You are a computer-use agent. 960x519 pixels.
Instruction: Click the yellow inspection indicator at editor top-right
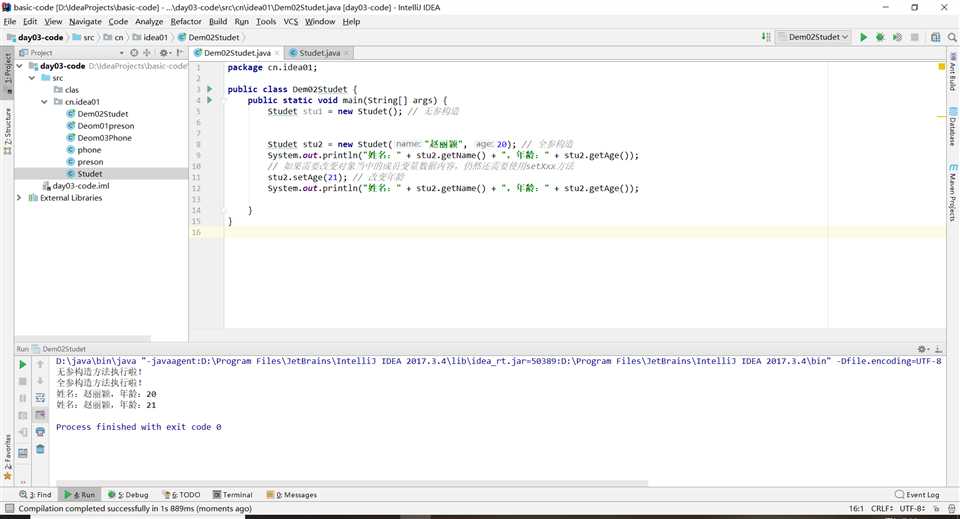(x=942, y=66)
